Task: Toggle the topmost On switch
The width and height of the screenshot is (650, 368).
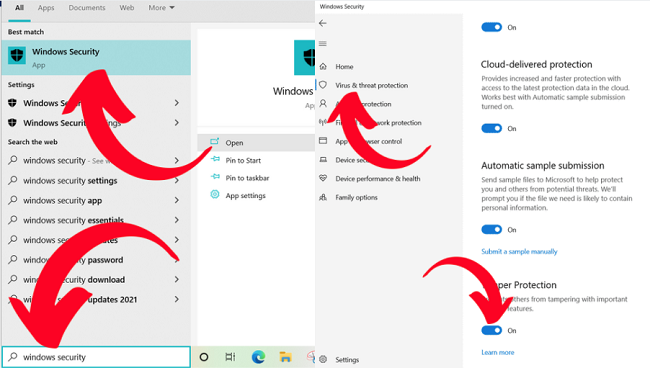Action: tap(492, 27)
